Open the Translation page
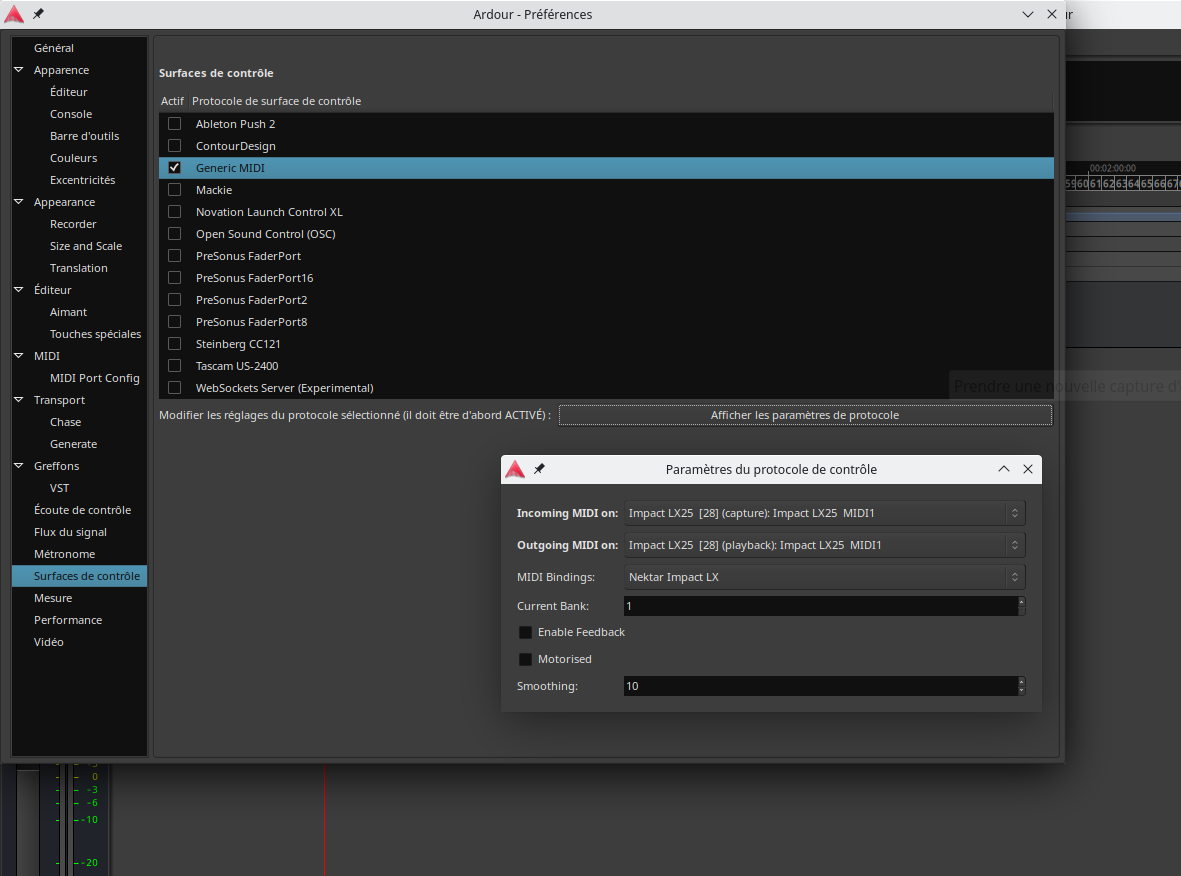This screenshot has width=1181, height=876. [x=78, y=268]
